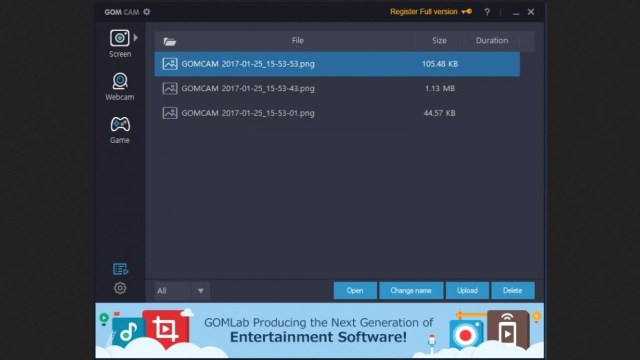
Task: Close the GOM CAM window
Action: 531,12
